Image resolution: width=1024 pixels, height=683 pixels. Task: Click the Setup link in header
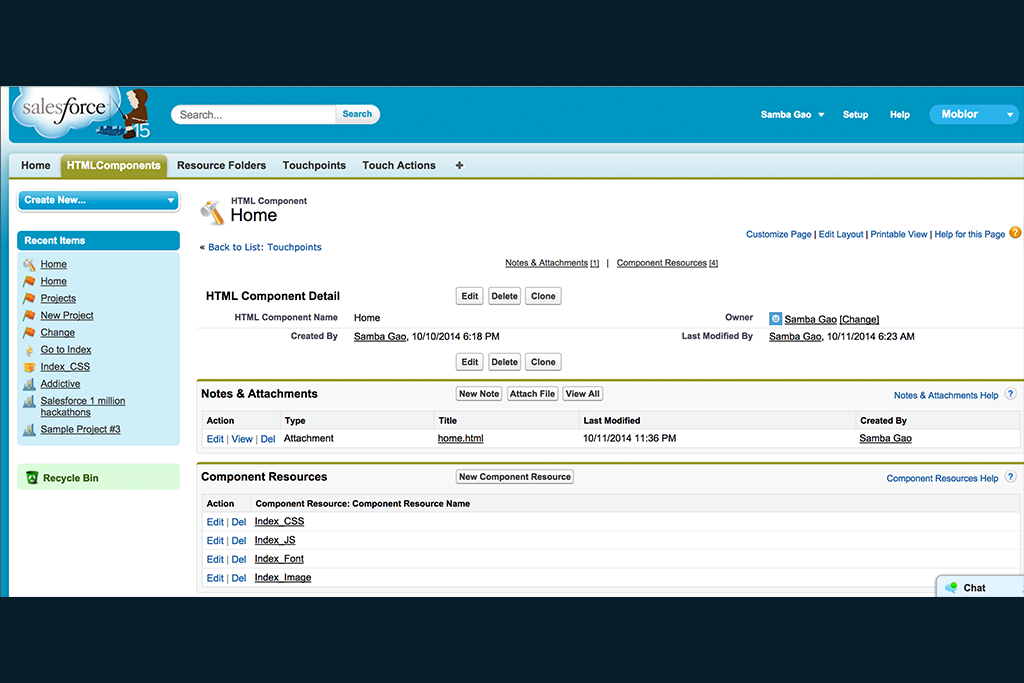point(856,115)
